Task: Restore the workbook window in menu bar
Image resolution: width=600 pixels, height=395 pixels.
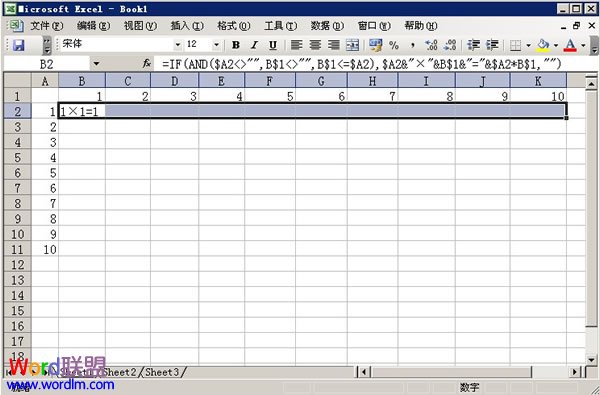Action: 576,26
